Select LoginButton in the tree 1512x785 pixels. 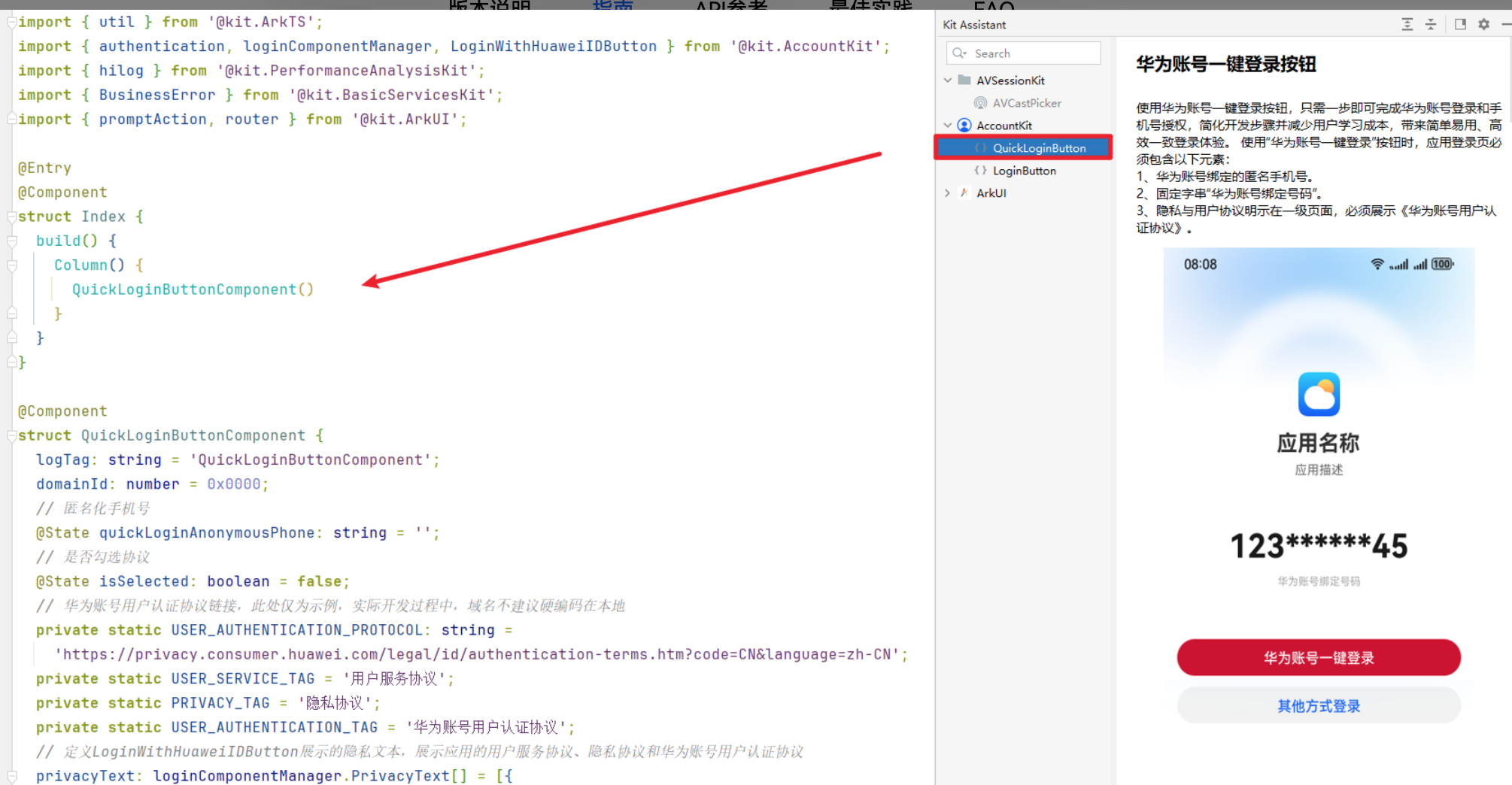point(1024,171)
